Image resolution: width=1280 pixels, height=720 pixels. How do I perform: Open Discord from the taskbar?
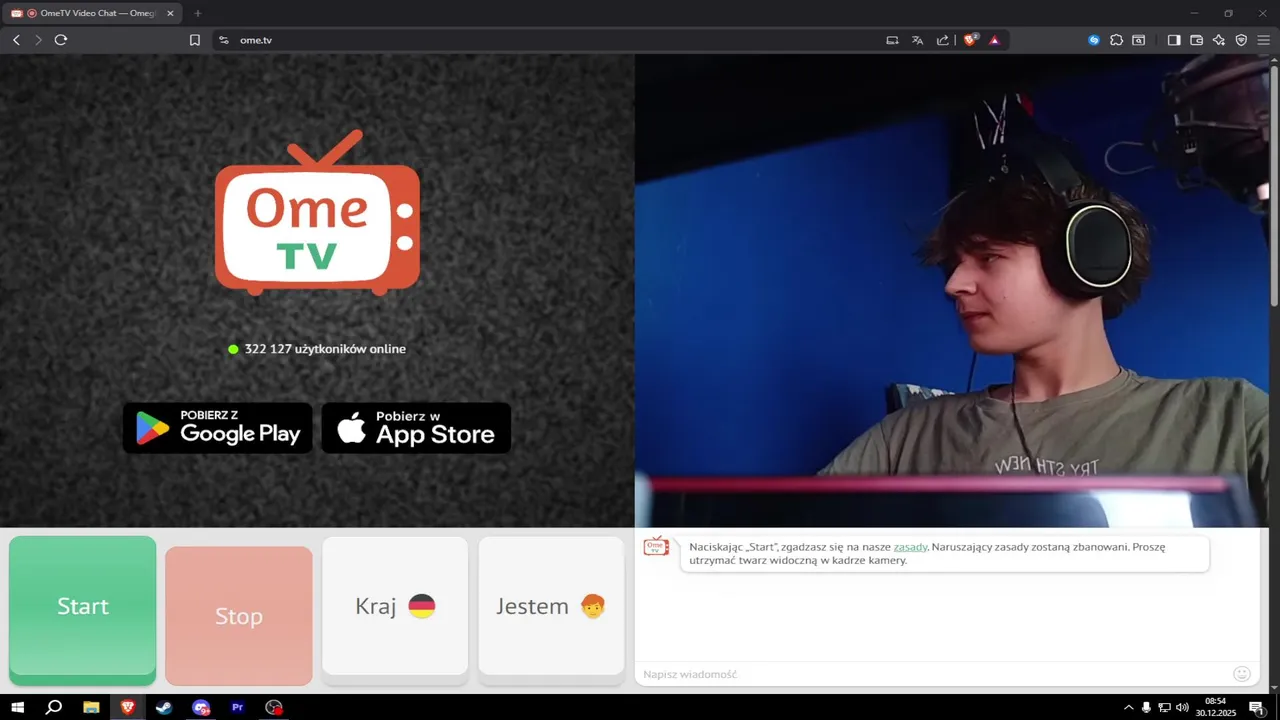coord(201,707)
